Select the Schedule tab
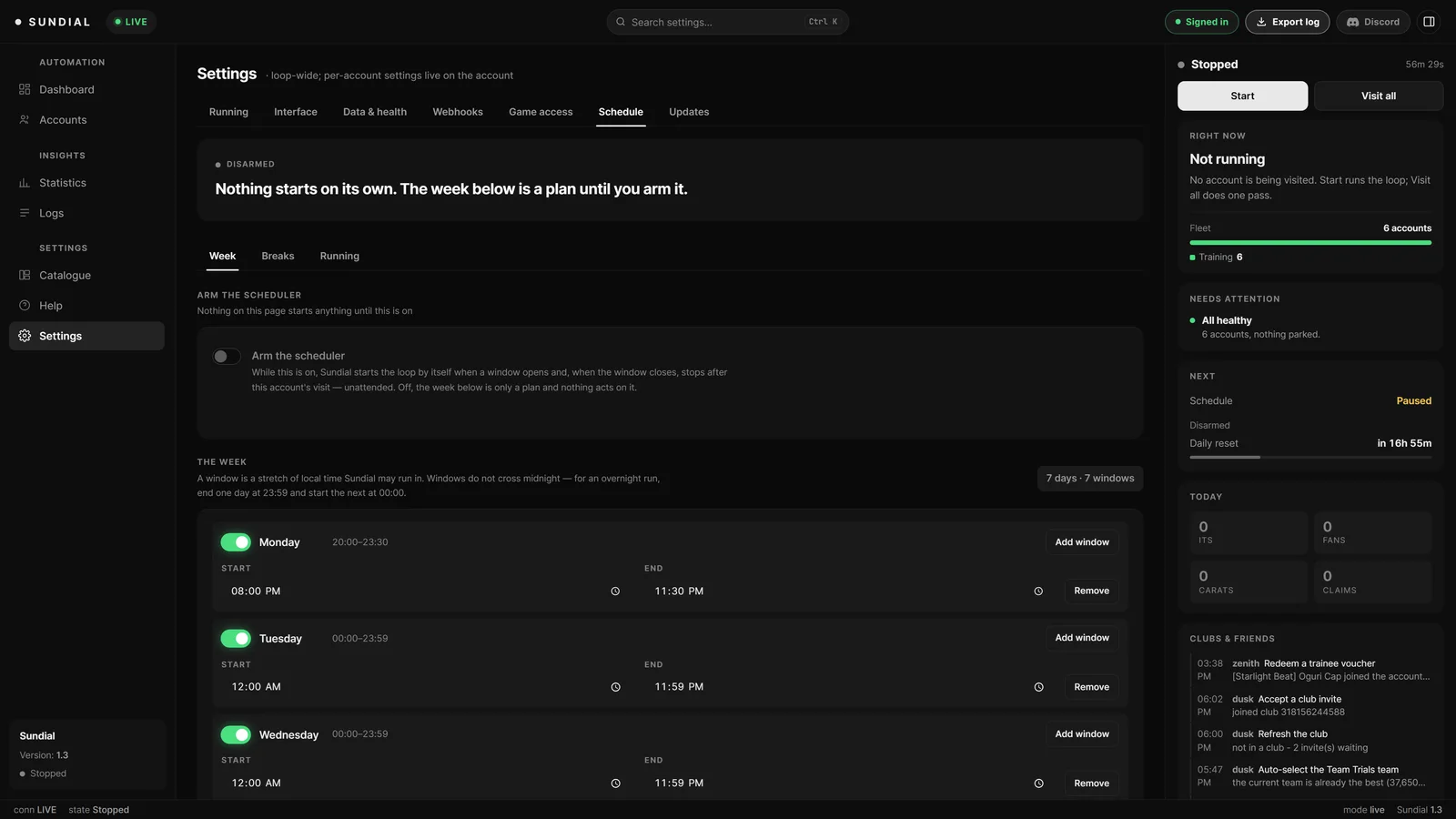This screenshot has width=1456, height=819. click(621, 112)
